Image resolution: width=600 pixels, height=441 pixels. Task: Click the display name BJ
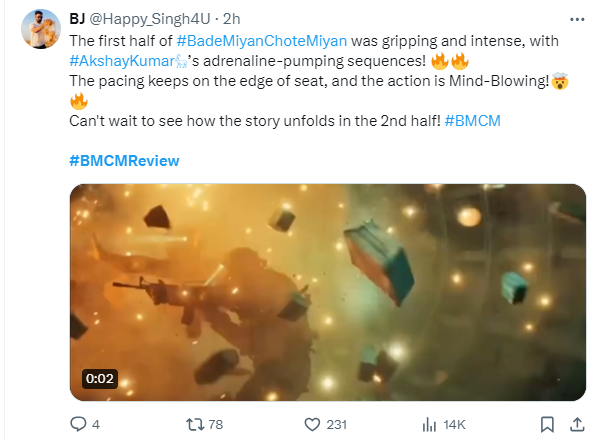tap(78, 17)
